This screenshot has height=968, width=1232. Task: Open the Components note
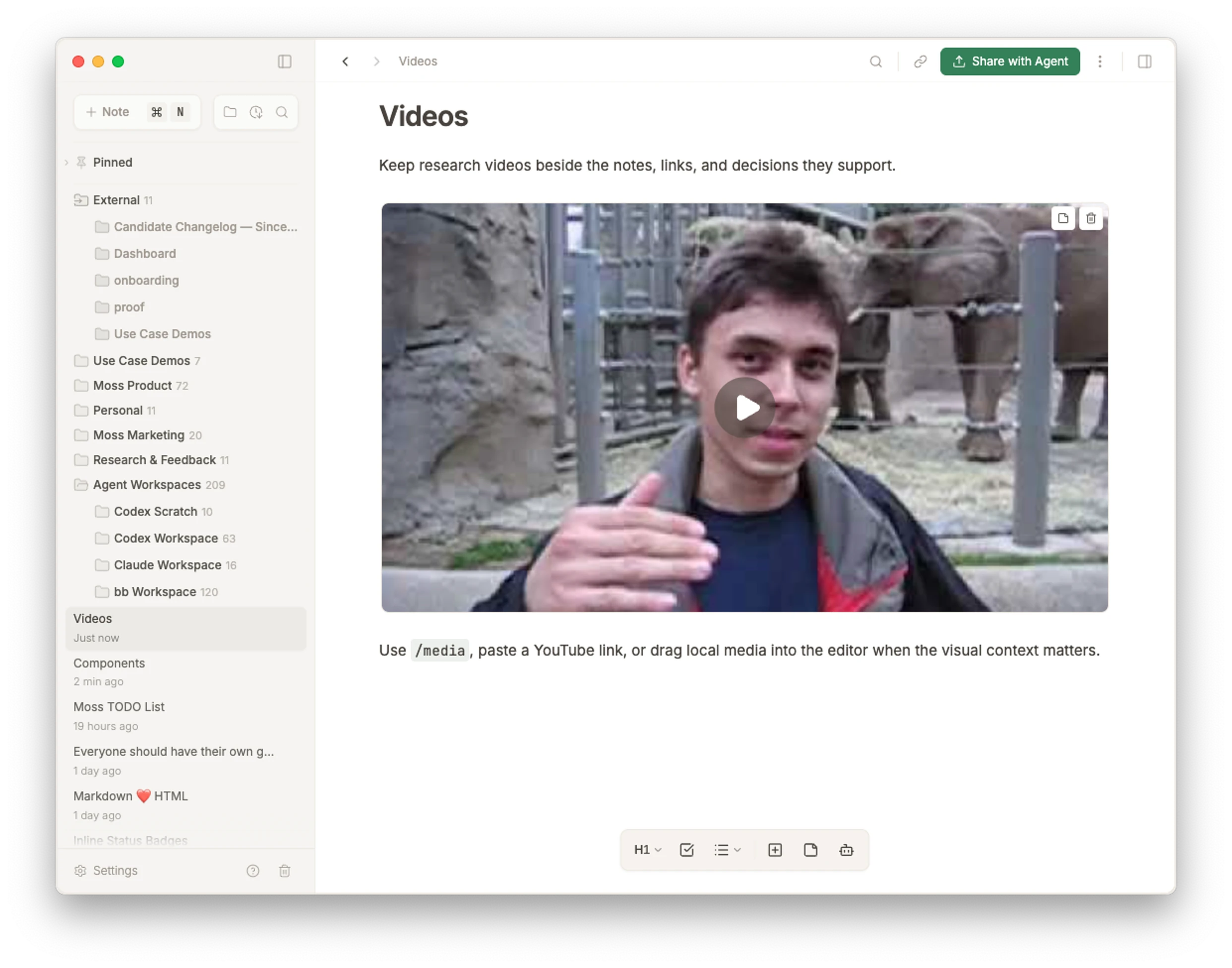coord(186,672)
